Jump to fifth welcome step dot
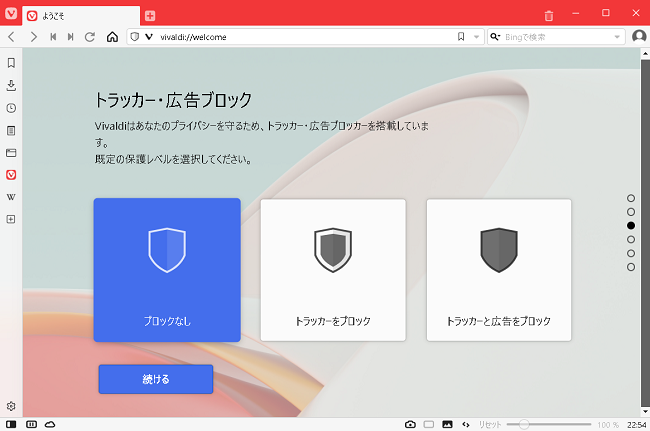Viewport: 650px width, 431px height. click(x=631, y=253)
